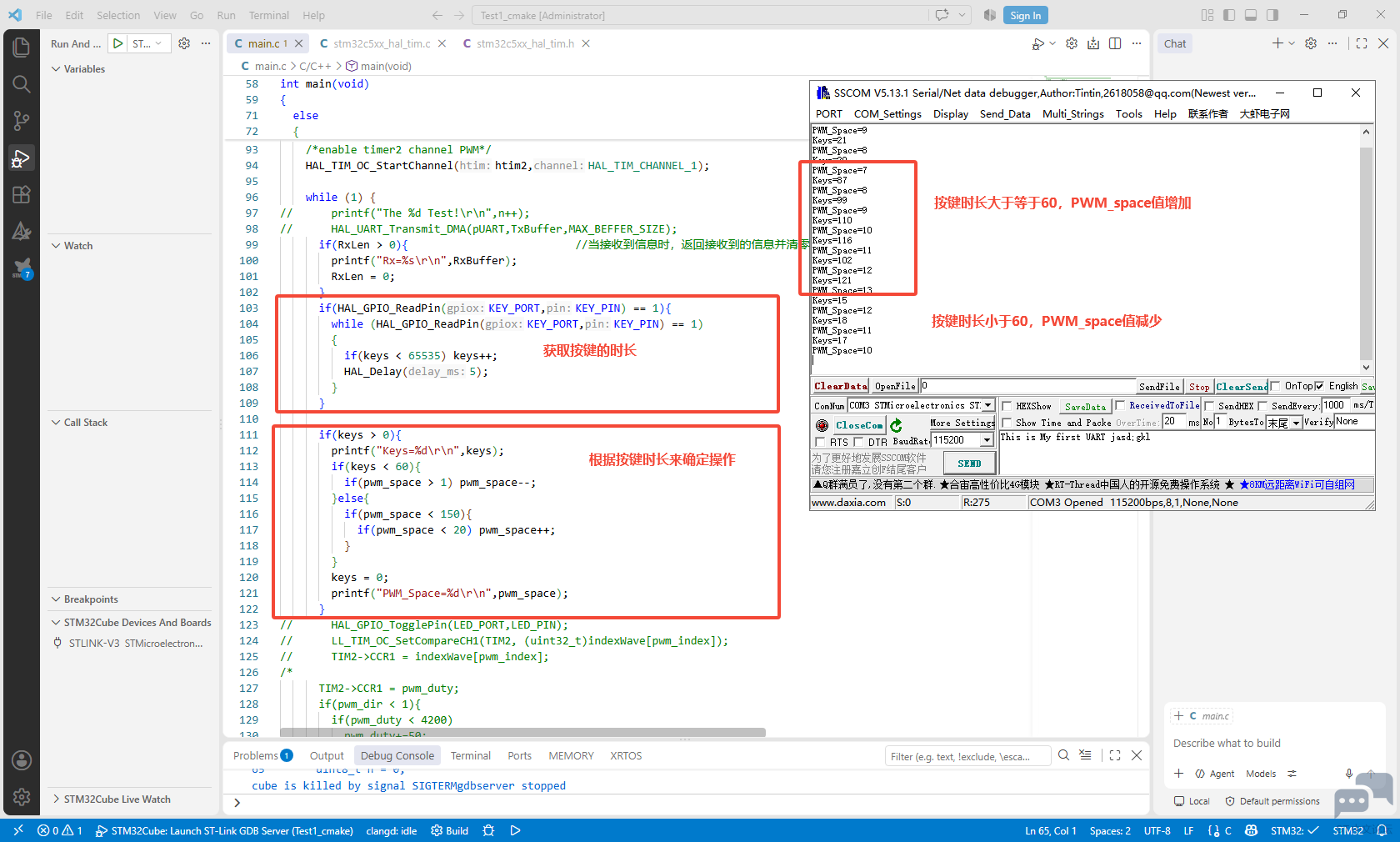Screen dimensions: 1400x842
Task: Click the SSCOM refresh COM green arrow
Action: tap(896, 425)
